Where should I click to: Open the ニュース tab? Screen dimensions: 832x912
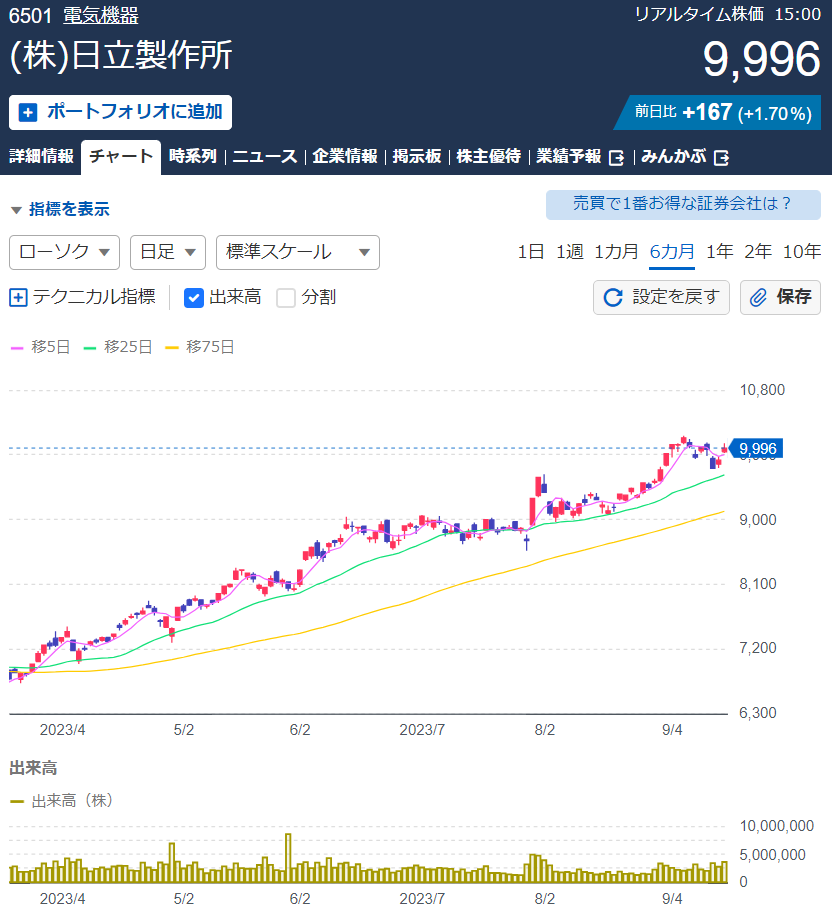(265, 156)
